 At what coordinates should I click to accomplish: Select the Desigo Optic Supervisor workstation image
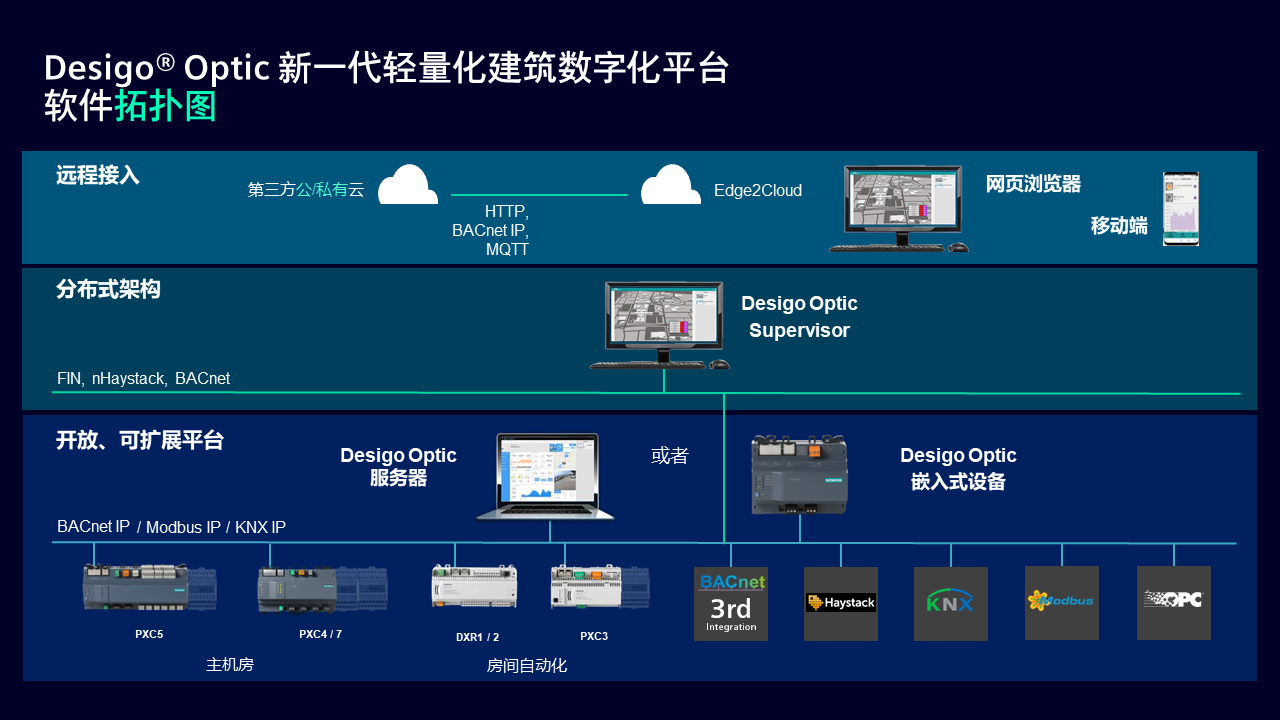(x=660, y=325)
